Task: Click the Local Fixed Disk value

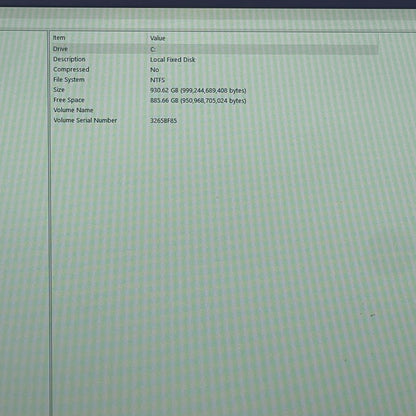Action: [172, 60]
